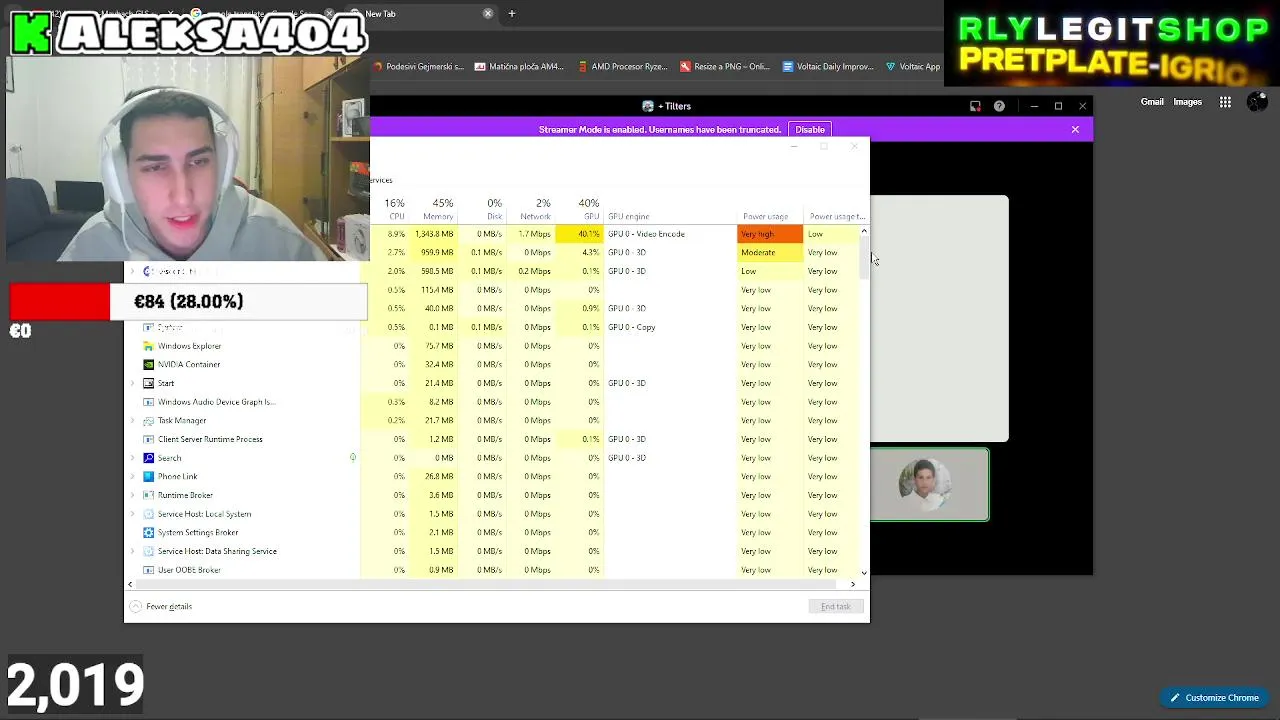Open Discord help question mark icon
1280x720 pixels.
999,106
